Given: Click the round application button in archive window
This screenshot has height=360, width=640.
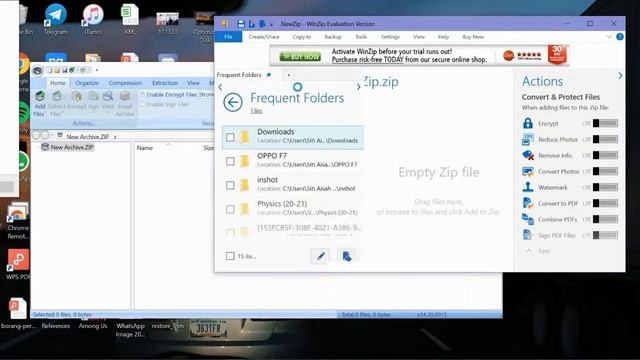Looking at the screenshot, I should click(x=38, y=71).
